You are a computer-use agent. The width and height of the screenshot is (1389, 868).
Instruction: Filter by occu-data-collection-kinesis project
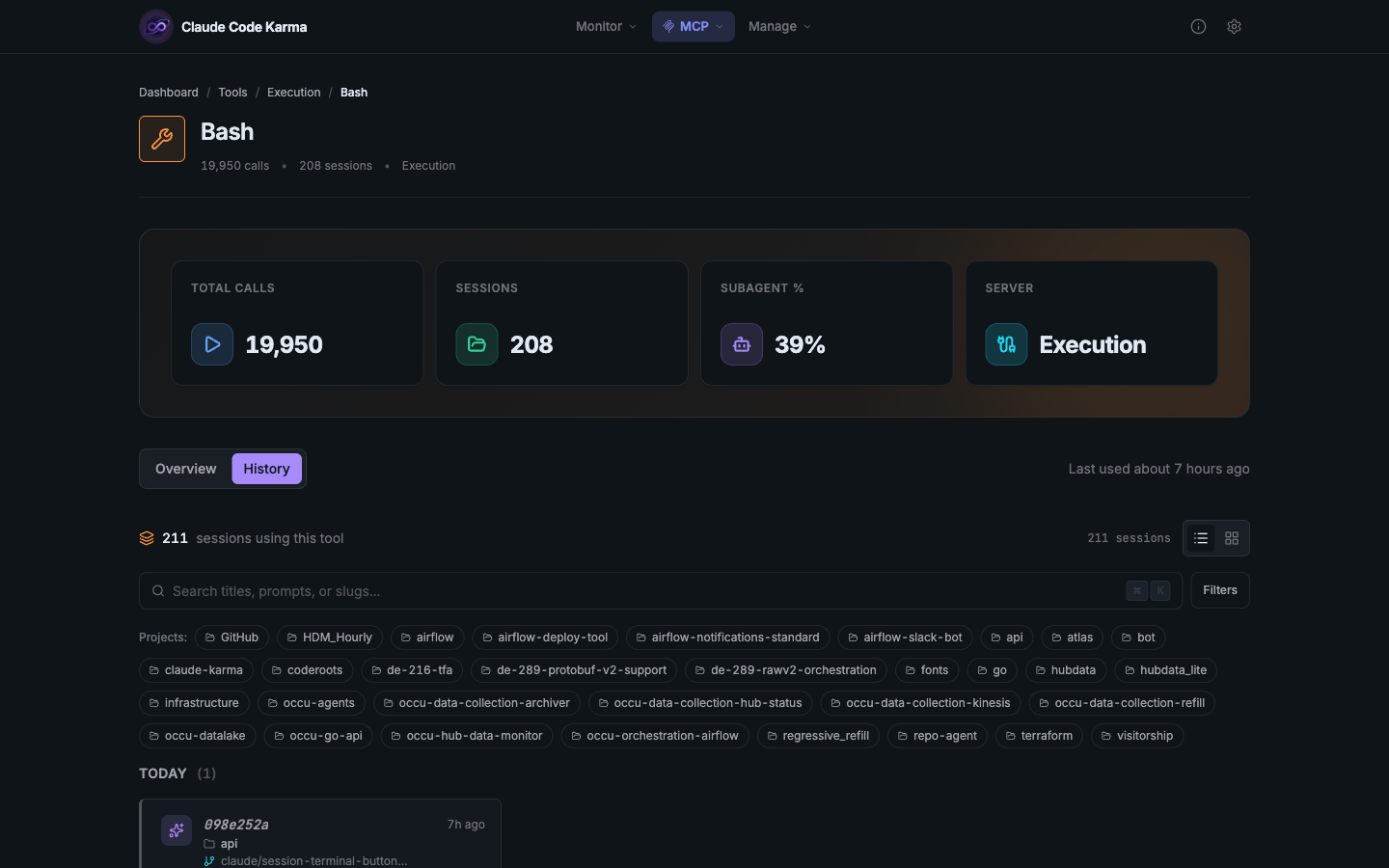coord(921,703)
